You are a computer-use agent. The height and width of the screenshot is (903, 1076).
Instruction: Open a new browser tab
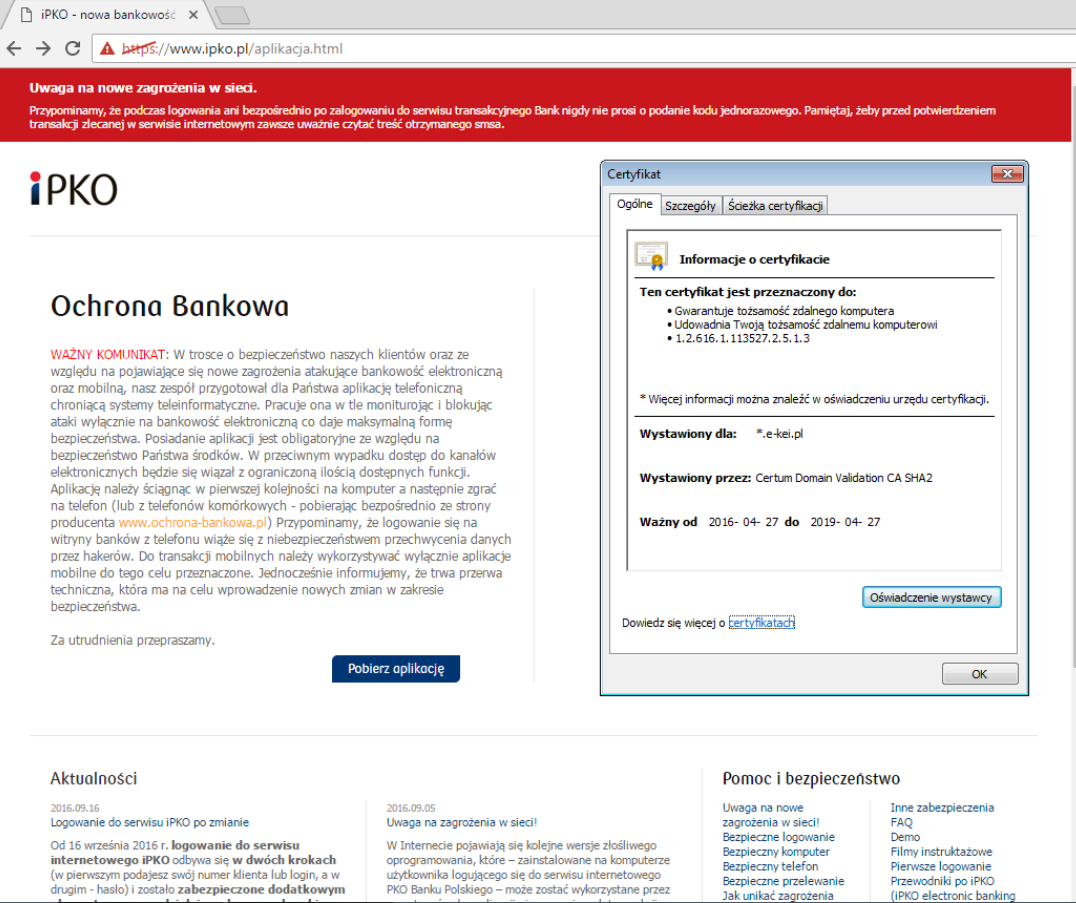coord(232,15)
